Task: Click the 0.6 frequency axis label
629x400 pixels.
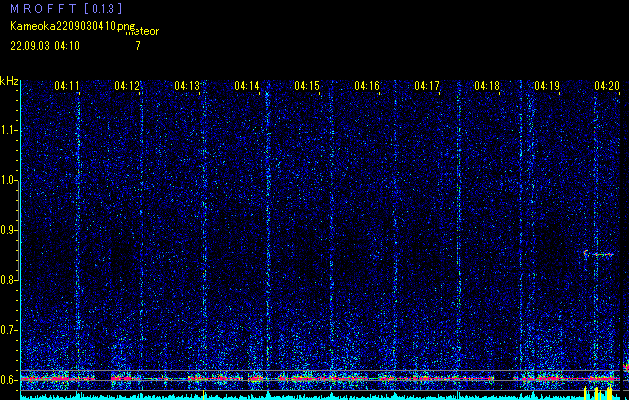Action: tap(7, 380)
